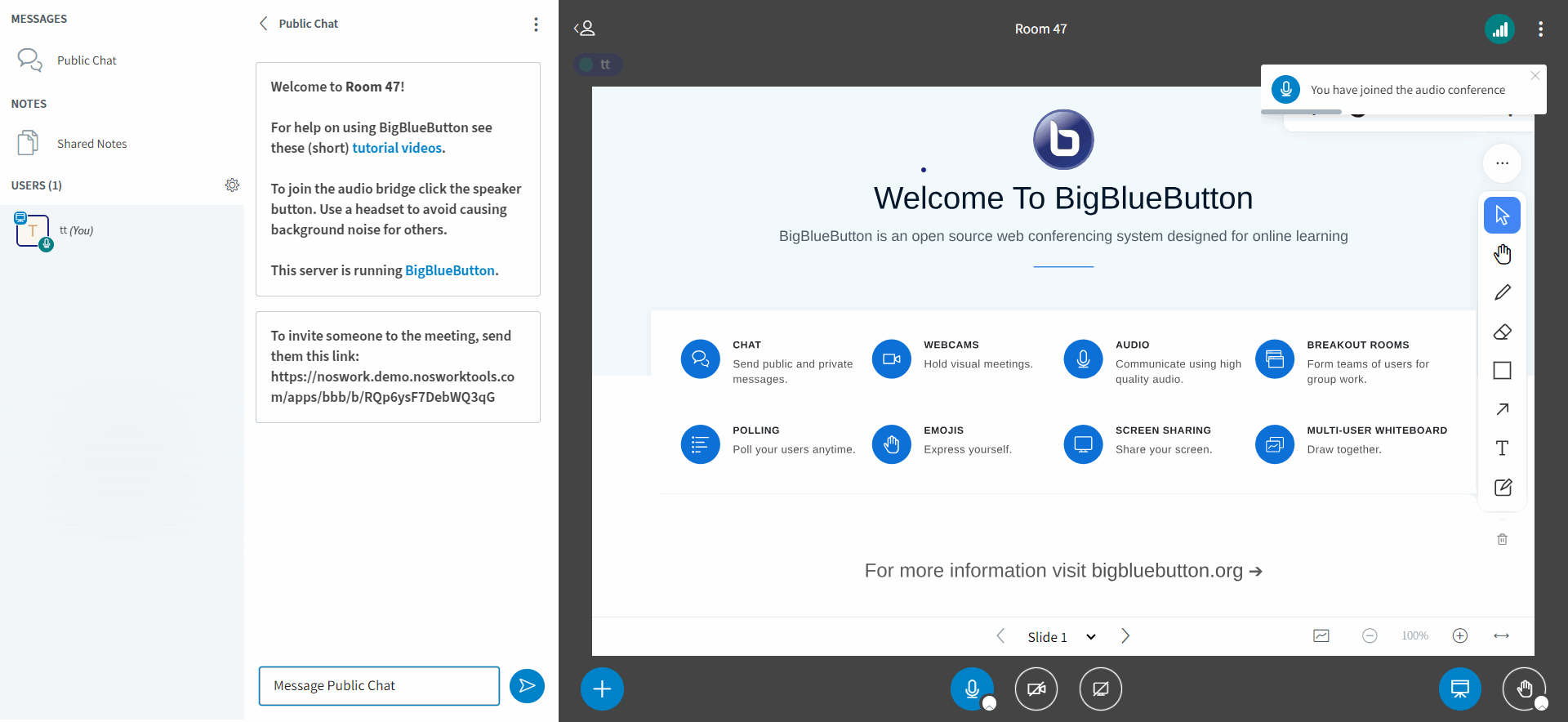Select the Pencil draw tool
The width and height of the screenshot is (1568, 722).
(x=1502, y=292)
